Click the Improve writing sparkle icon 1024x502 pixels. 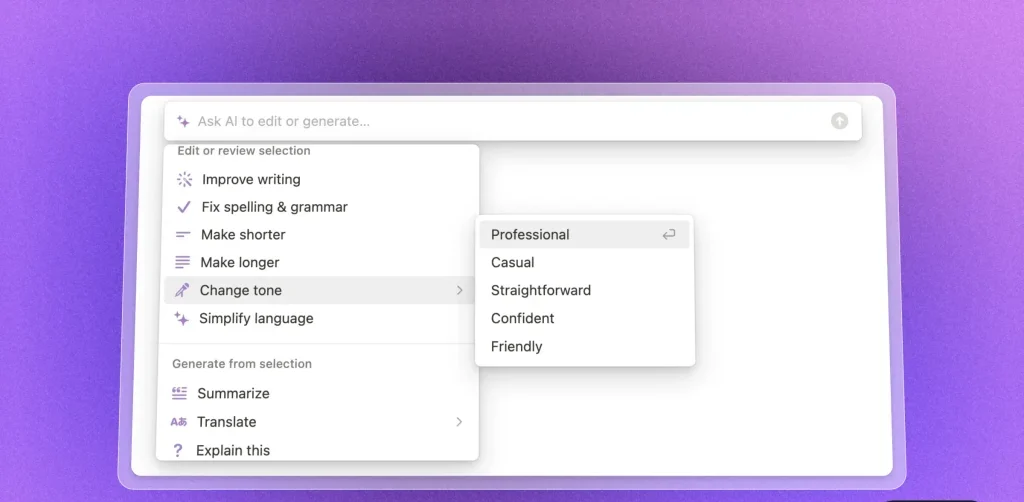pos(184,180)
